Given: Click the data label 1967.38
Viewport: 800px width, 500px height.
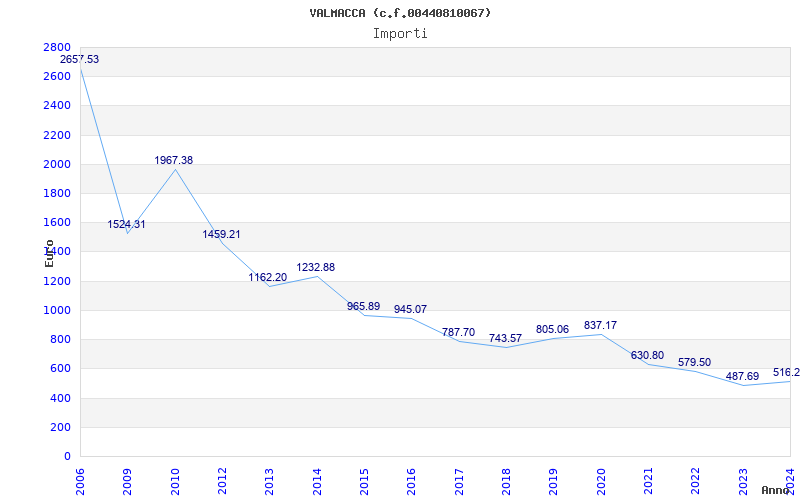Looking at the screenshot, I should 173,160.
